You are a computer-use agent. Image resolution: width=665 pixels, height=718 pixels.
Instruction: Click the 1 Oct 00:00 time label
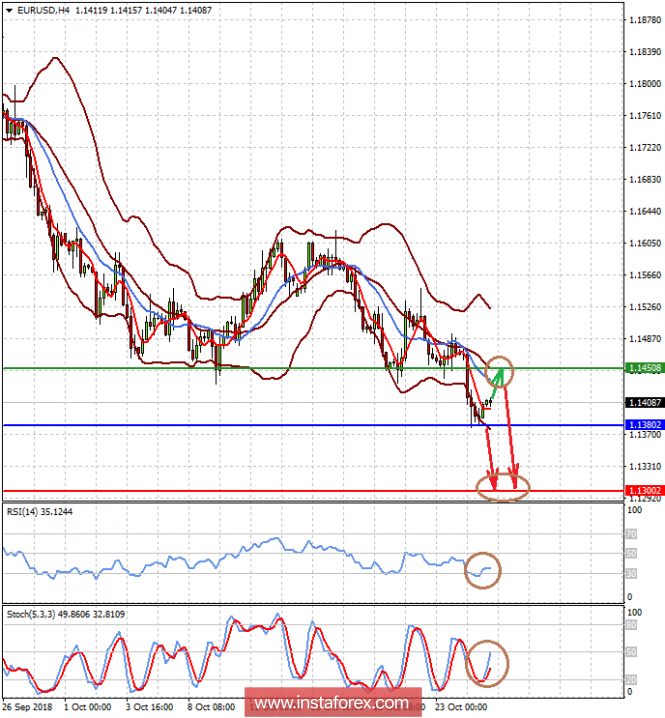(87, 707)
